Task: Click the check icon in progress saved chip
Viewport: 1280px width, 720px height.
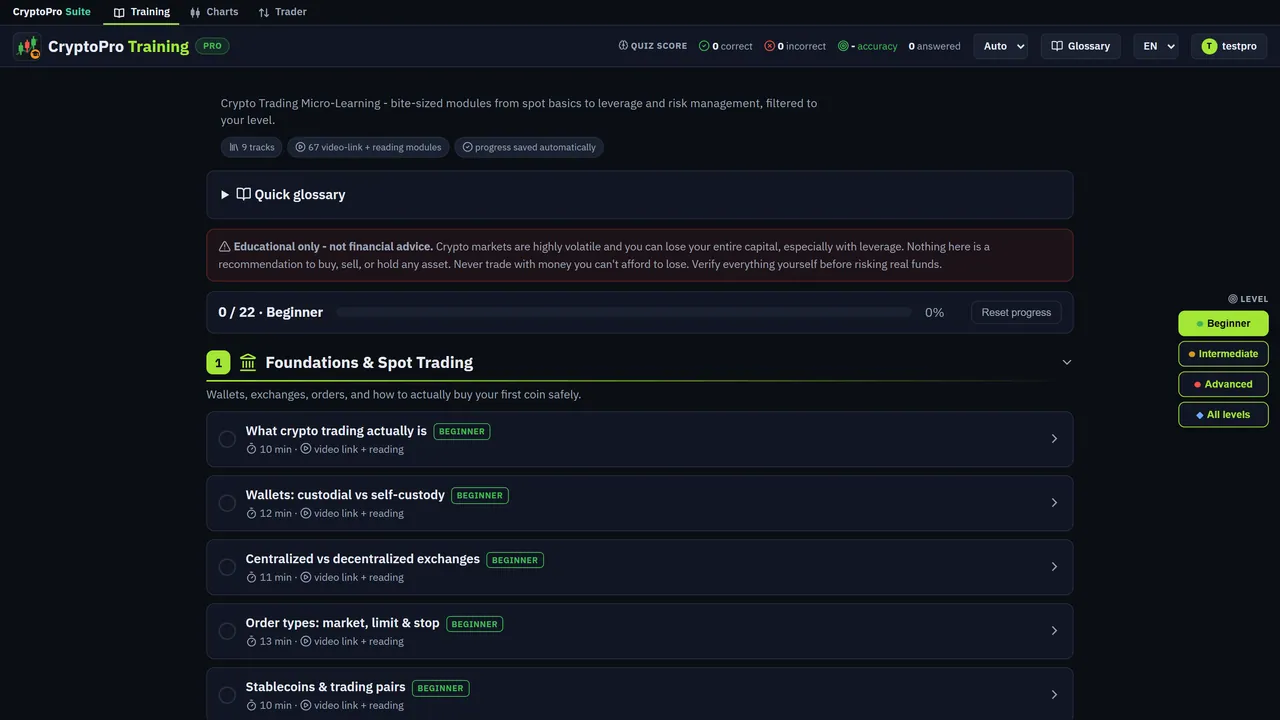Action: 467,147
